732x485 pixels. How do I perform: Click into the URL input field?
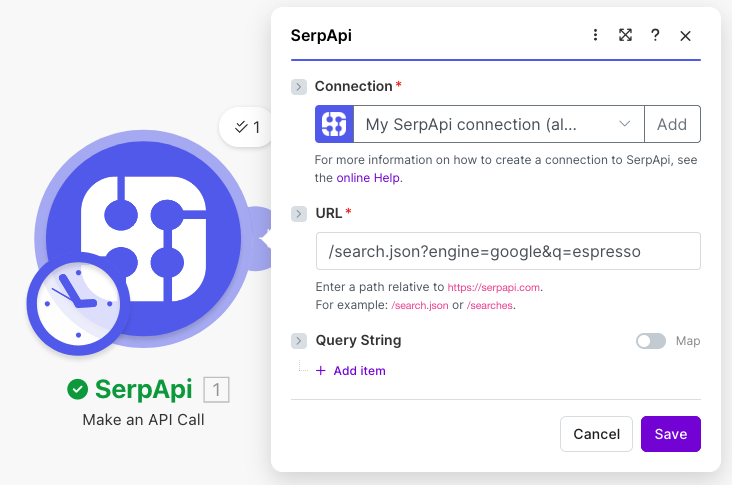tap(508, 251)
